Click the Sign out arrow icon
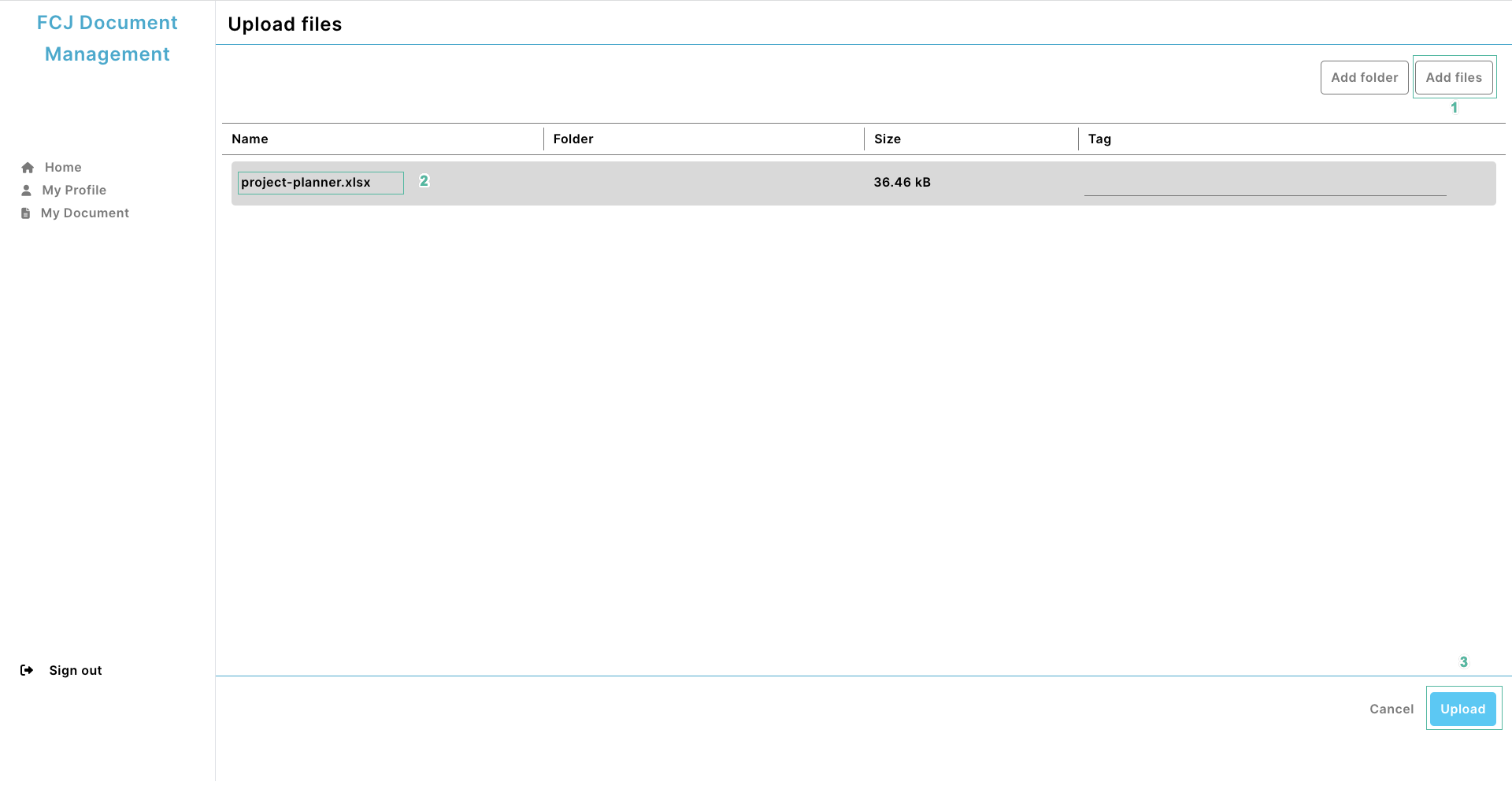1512x789 pixels. click(x=27, y=670)
